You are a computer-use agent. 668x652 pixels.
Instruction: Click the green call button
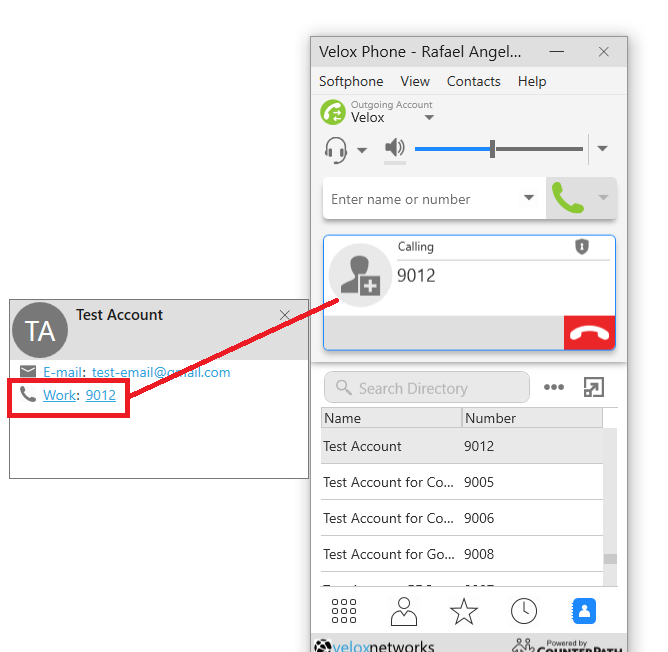tap(568, 198)
